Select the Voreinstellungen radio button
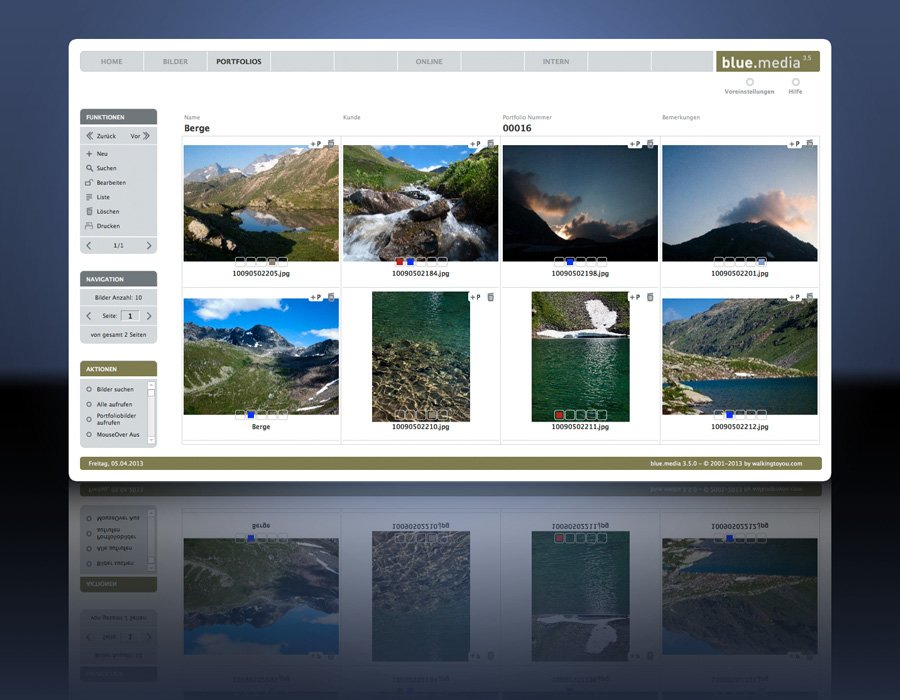This screenshot has width=900, height=700. [x=750, y=82]
